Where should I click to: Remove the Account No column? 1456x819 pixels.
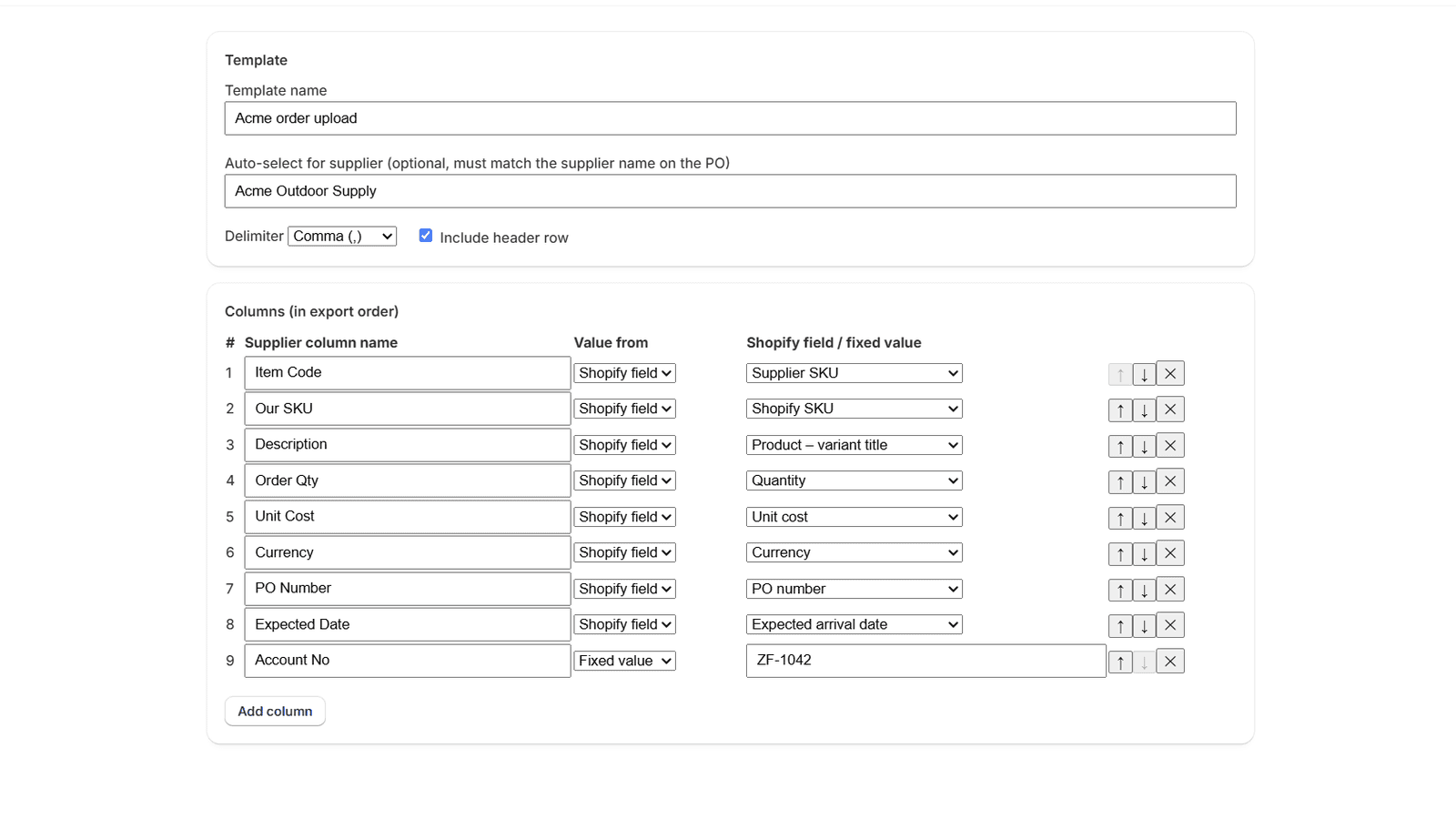coord(1170,662)
